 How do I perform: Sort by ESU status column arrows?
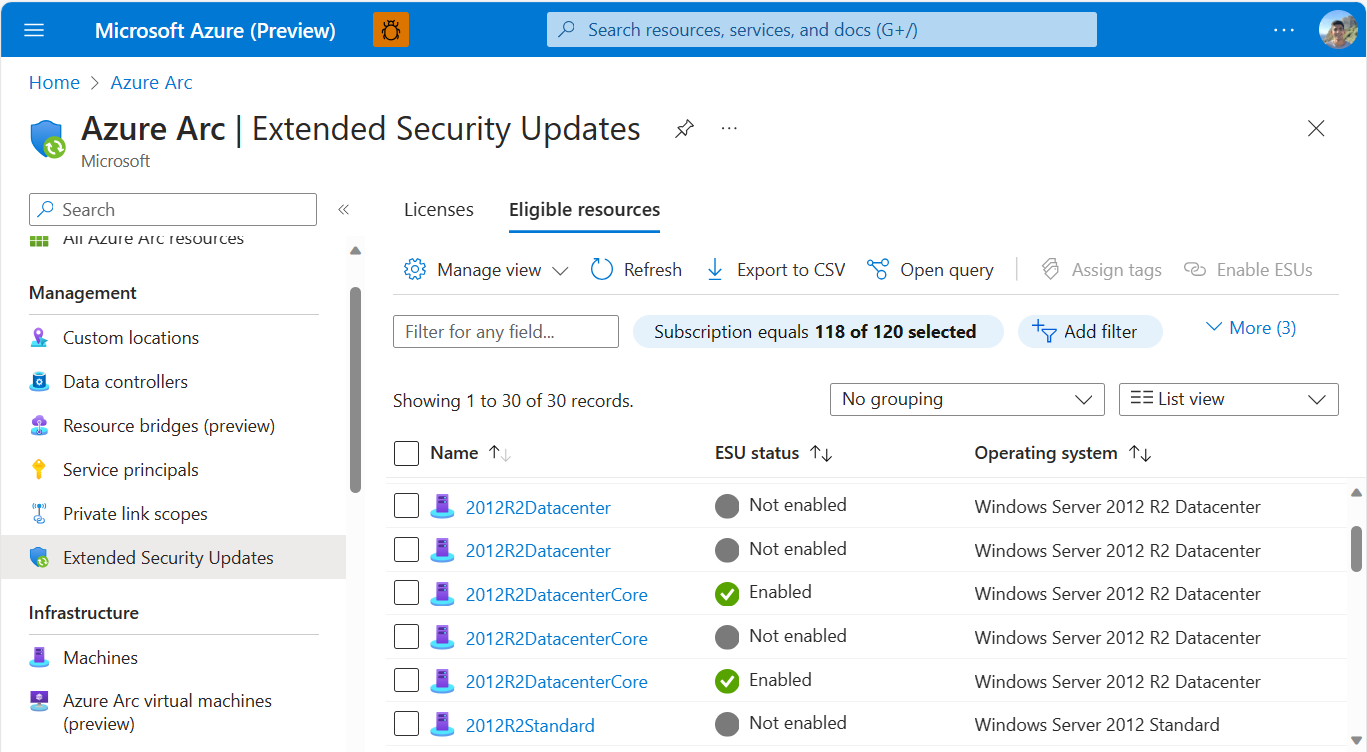point(821,454)
